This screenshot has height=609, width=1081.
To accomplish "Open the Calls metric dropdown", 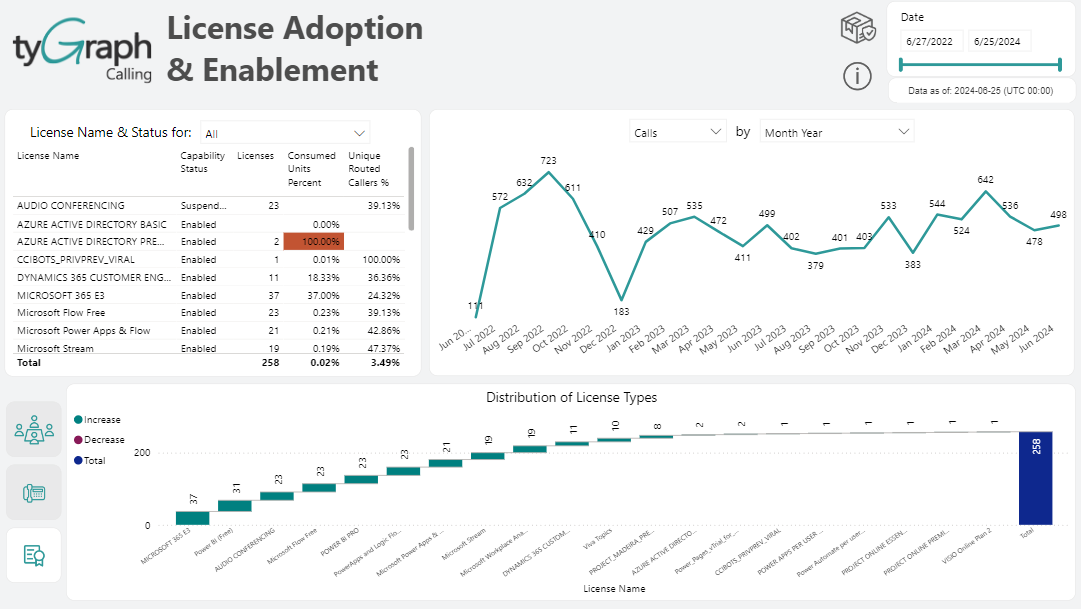I will coord(677,132).
